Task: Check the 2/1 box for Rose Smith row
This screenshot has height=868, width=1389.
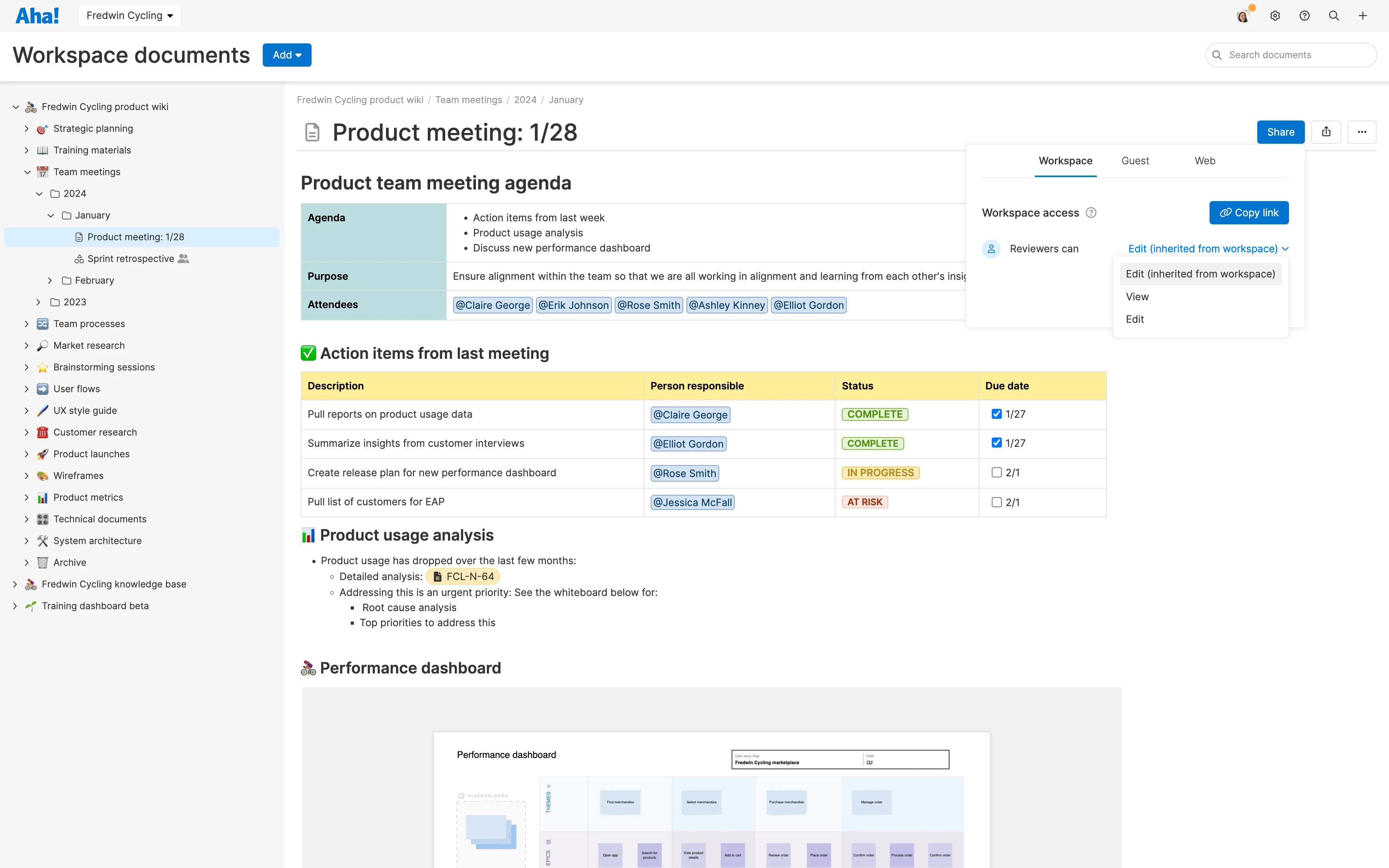Action: click(x=996, y=472)
